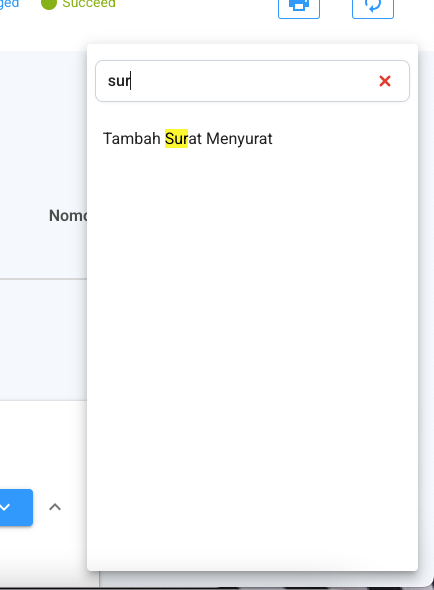The width and height of the screenshot is (434, 590).
Task: Click the refresh arrows icon button
Action: click(373, 6)
